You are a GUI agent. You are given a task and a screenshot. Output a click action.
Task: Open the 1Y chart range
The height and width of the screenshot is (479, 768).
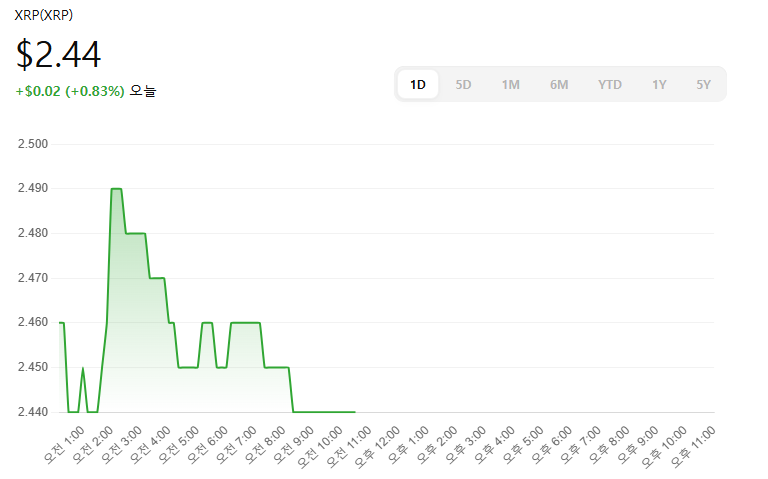point(659,85)
